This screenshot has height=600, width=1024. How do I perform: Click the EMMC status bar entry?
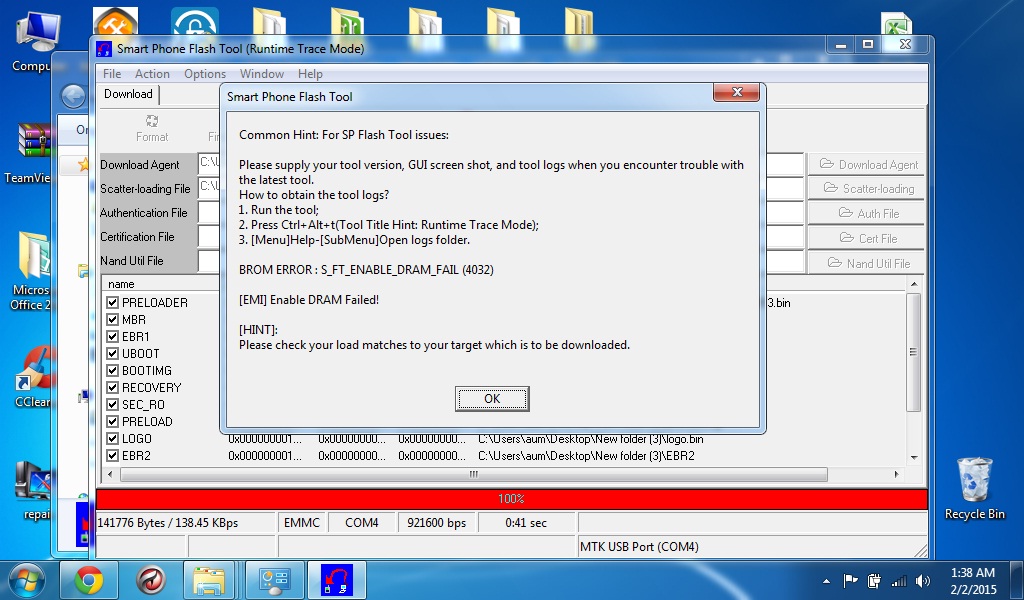click(302, 523)
